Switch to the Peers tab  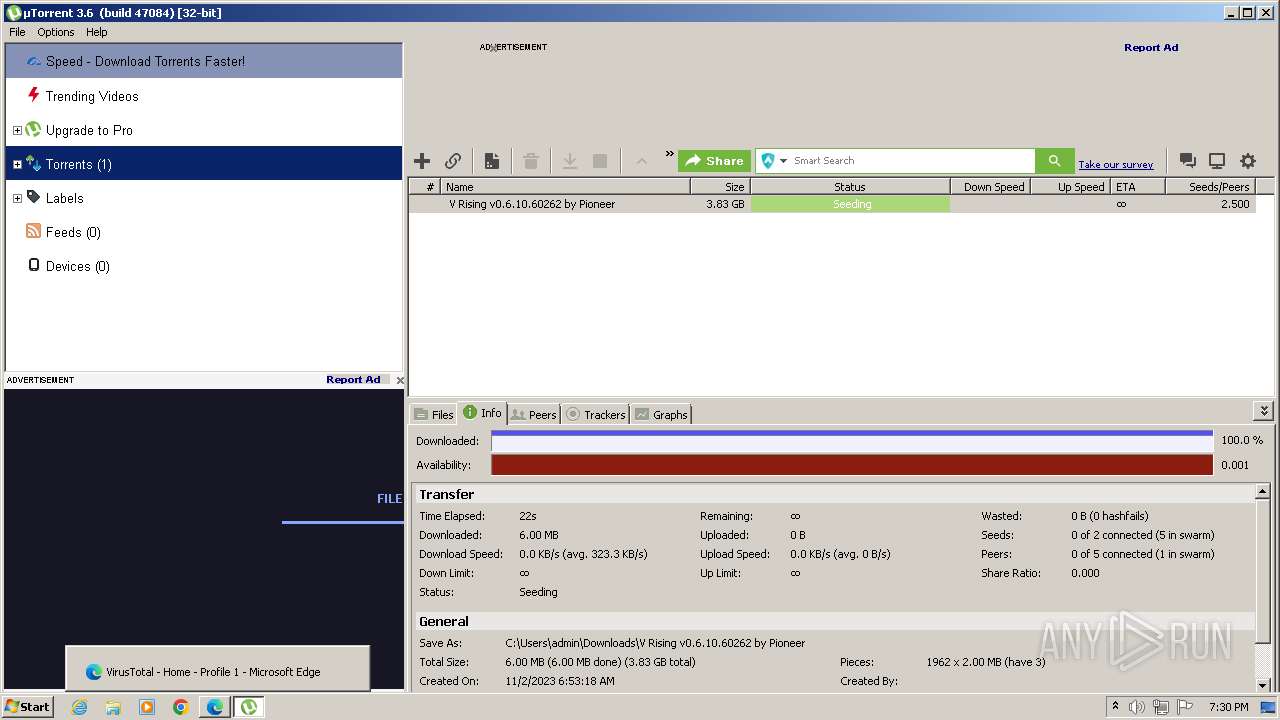click(x=533, y=414)
